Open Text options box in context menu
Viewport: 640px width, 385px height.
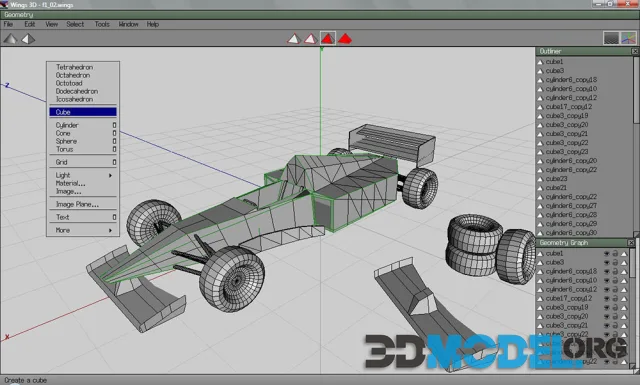(114, 217)
